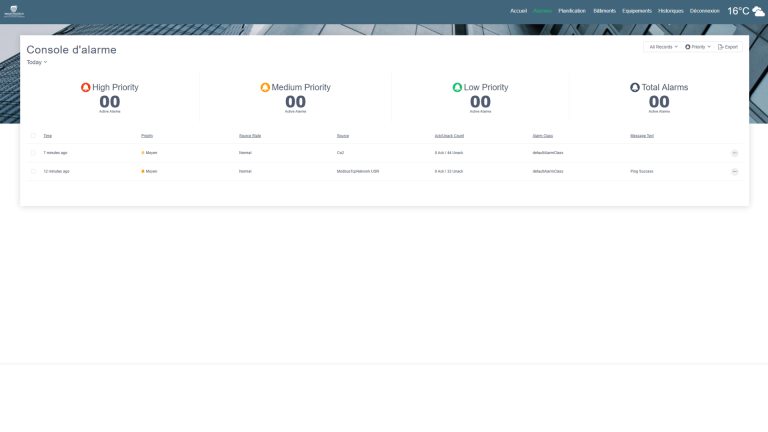The width and height of the screenshot is (768, 432).
Task: Sort the table by the Source column header
Action: pyautogui.click(x=343, y=136)
